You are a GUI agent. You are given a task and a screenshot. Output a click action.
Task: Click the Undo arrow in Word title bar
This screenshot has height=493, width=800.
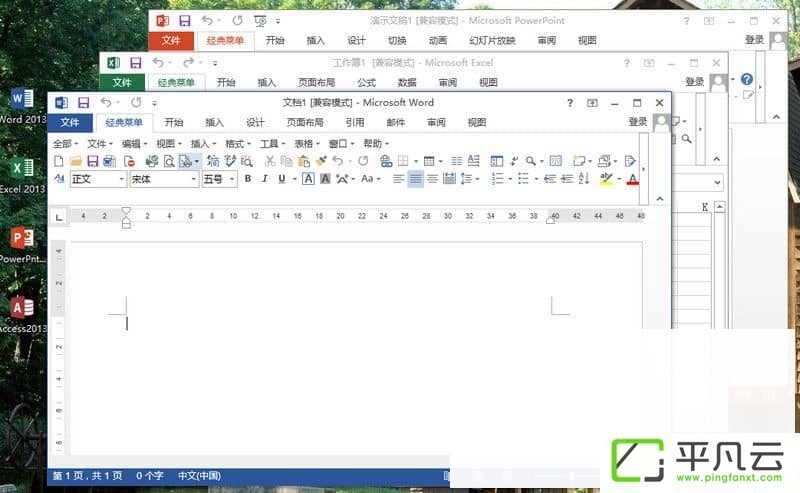tap(106, 103)
